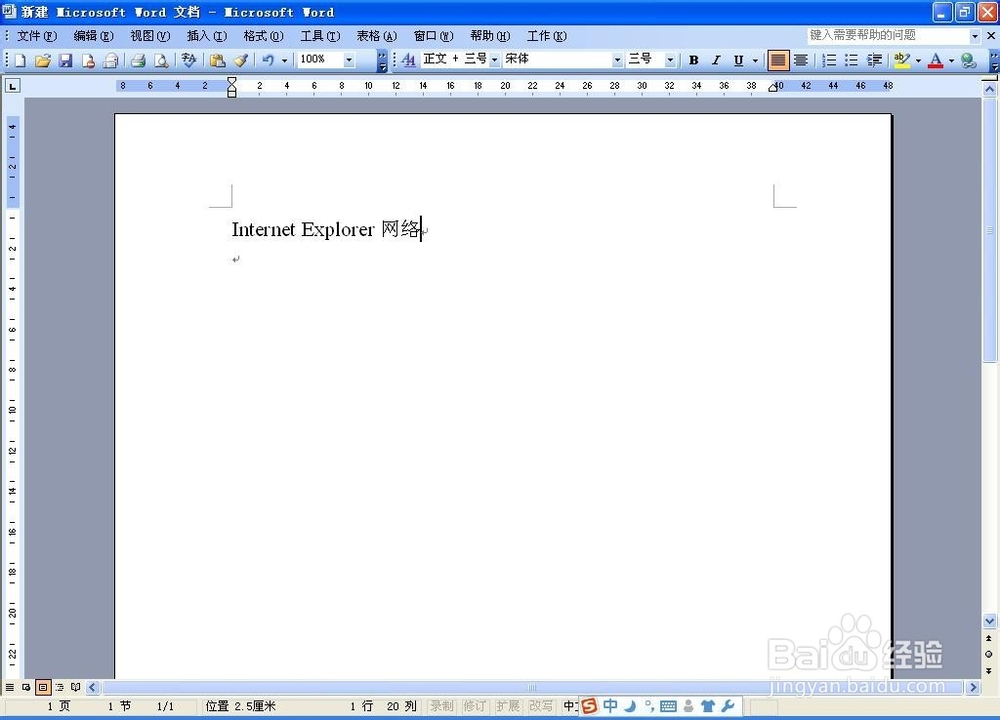Toggle Underline formatting
Image resolution: width=1000 pixels, height=720 pixels.
coord(739,61)
